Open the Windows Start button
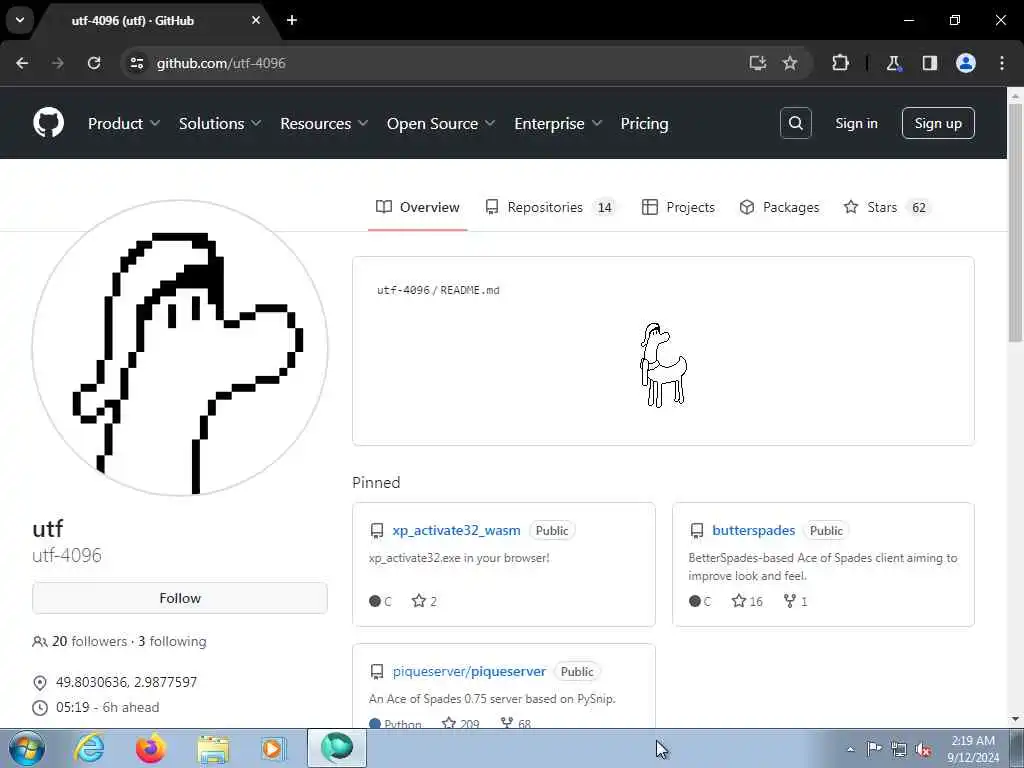The image size is (1024, 768). [27, 748]
